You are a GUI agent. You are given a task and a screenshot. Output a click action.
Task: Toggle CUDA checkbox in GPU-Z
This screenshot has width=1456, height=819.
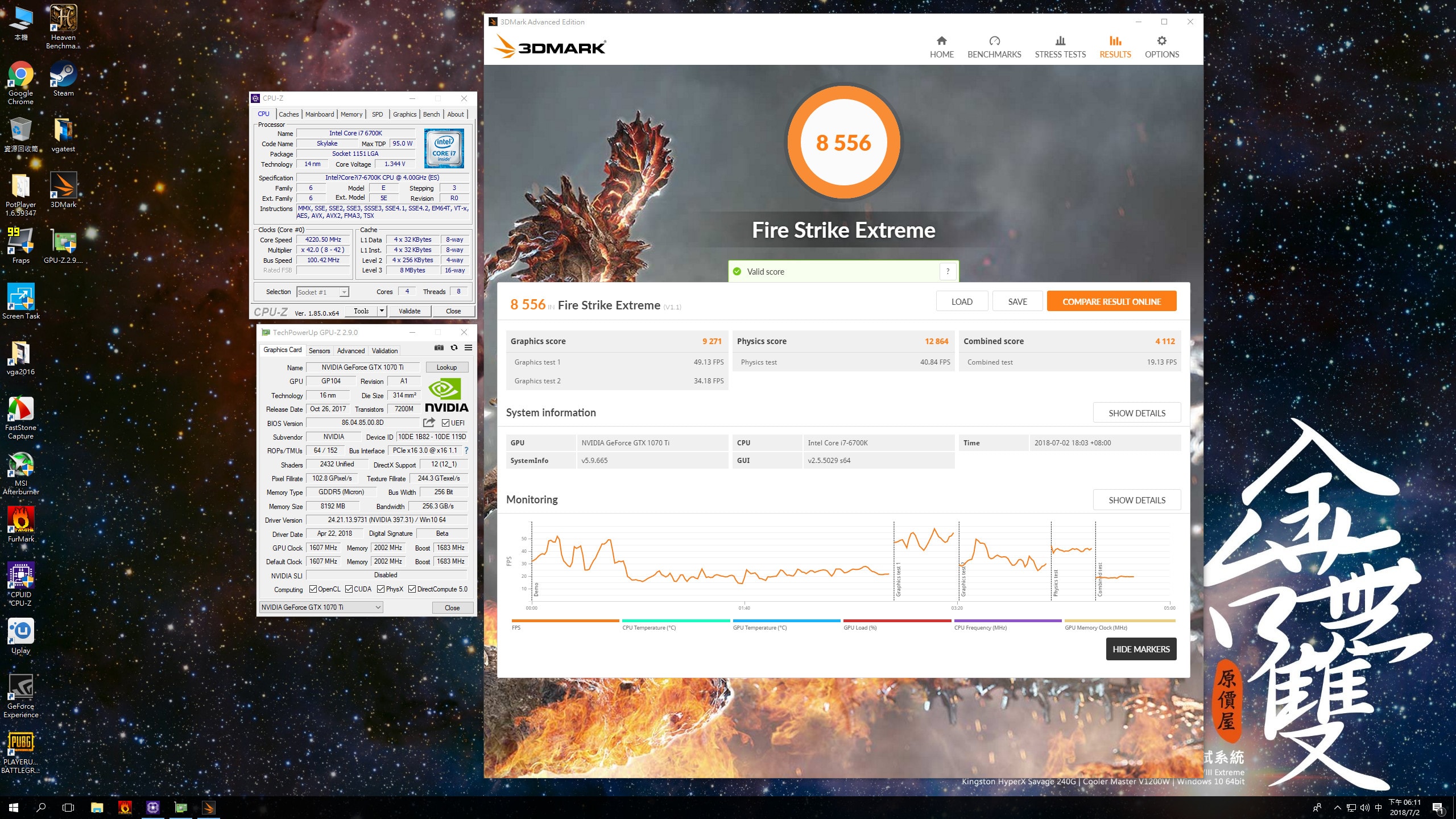(x=349, y=589)
